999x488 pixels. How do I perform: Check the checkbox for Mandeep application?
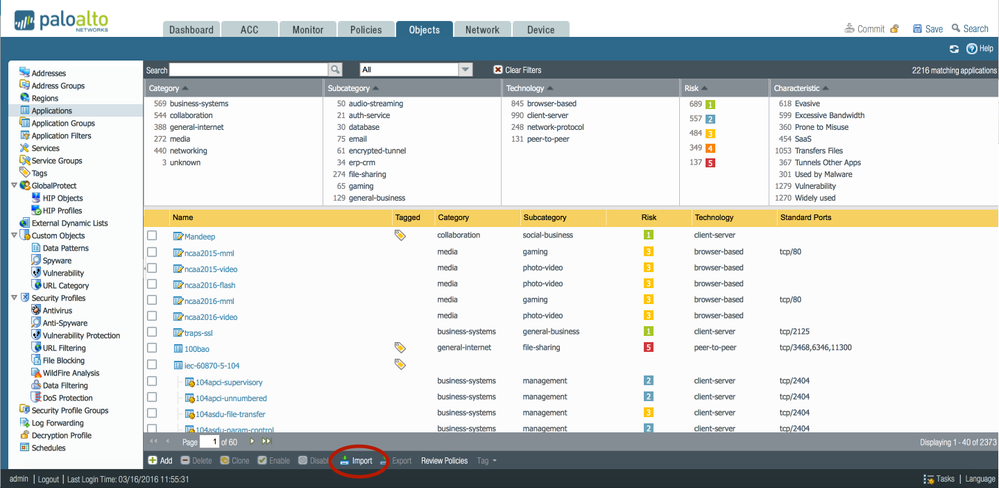[152, 236]
